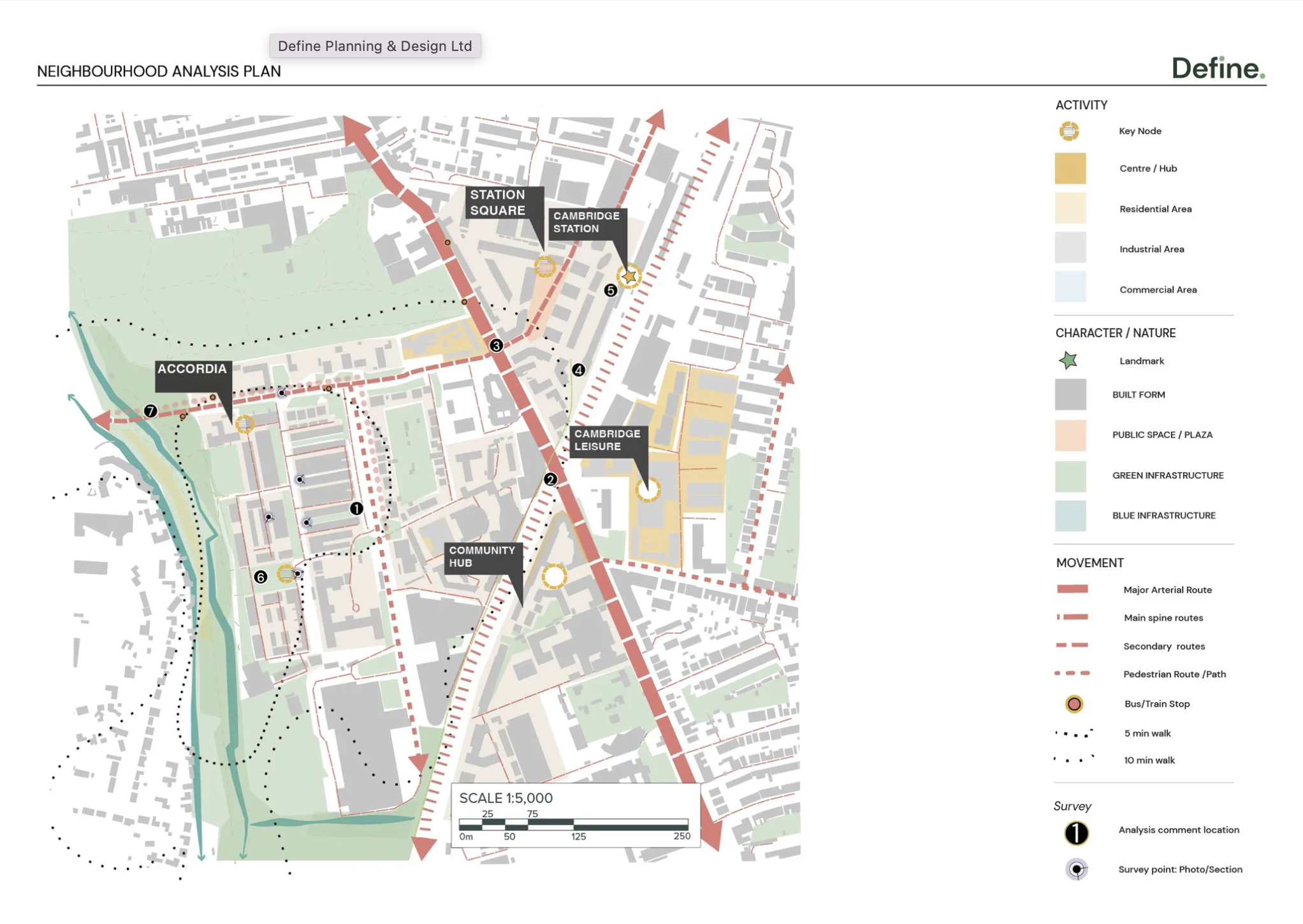1303x924 pixels.
Task: Click analysis comment marker number 2
Action: [x=550, y=479]
